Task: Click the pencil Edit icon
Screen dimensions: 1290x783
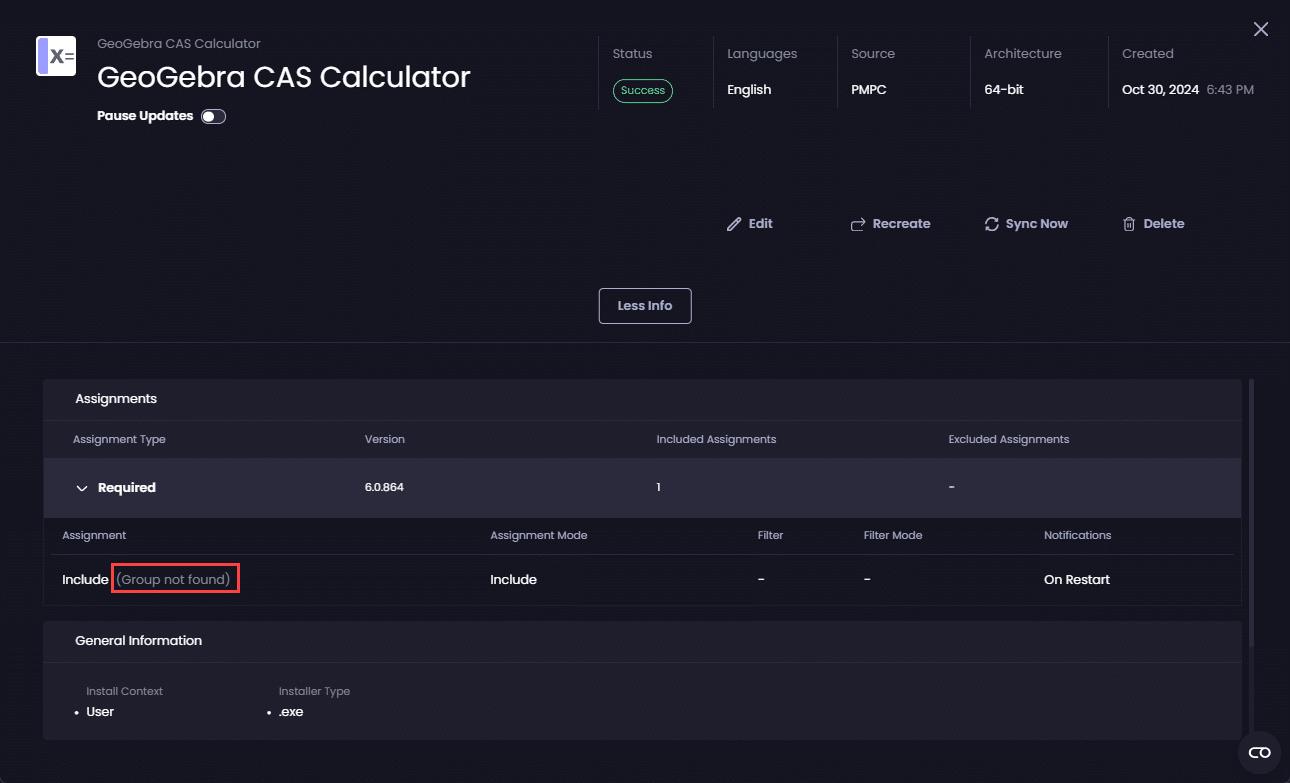Action: (x=734, y=224)
